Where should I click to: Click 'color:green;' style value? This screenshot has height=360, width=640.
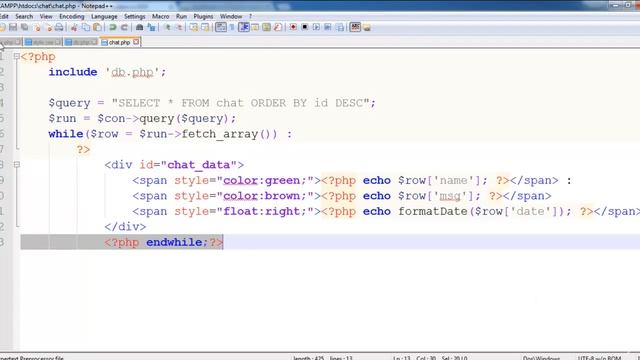click(264, 180)
